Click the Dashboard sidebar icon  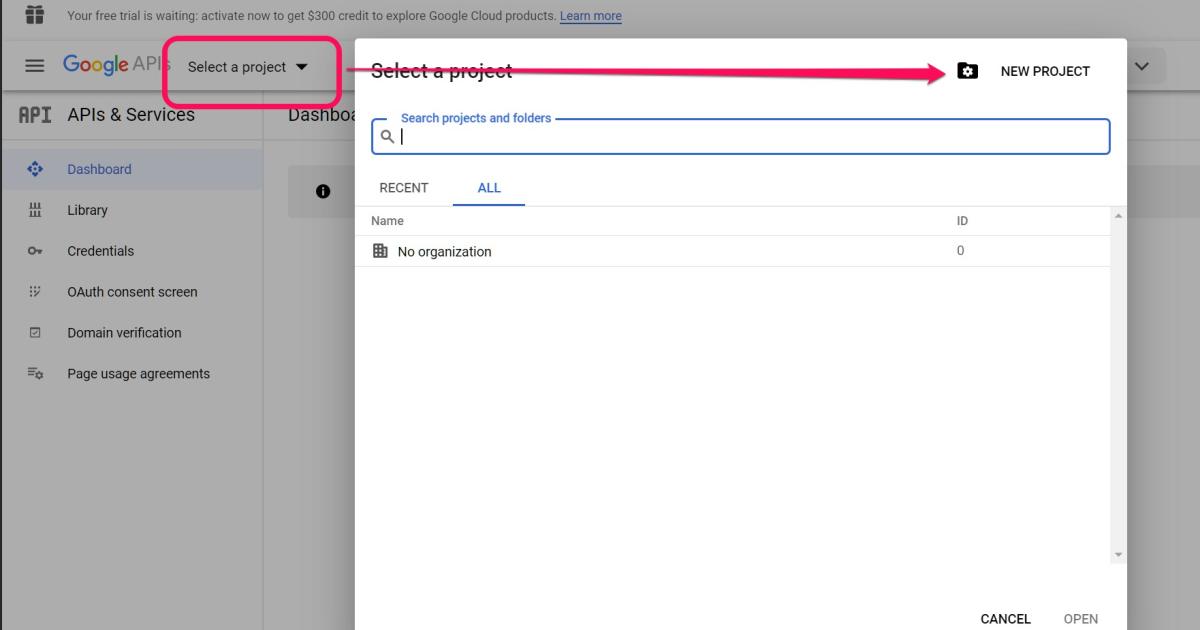tap(35, 169)
